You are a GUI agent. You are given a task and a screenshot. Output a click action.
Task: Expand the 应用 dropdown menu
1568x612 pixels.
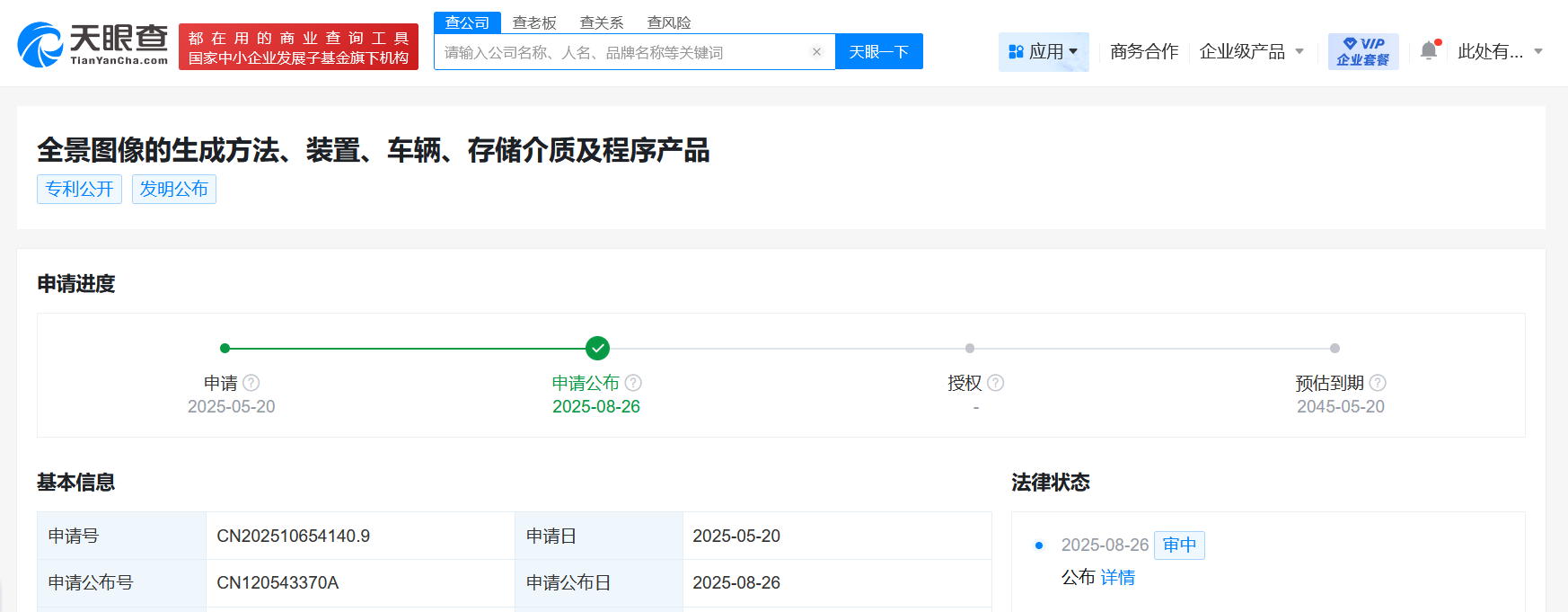tap(1044, 52)
